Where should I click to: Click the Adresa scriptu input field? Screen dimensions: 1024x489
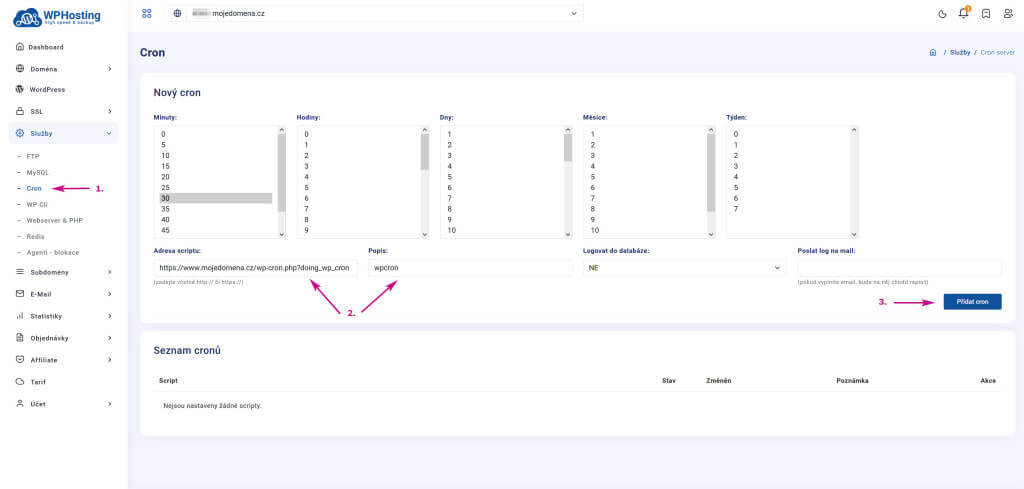coord(255,268)
